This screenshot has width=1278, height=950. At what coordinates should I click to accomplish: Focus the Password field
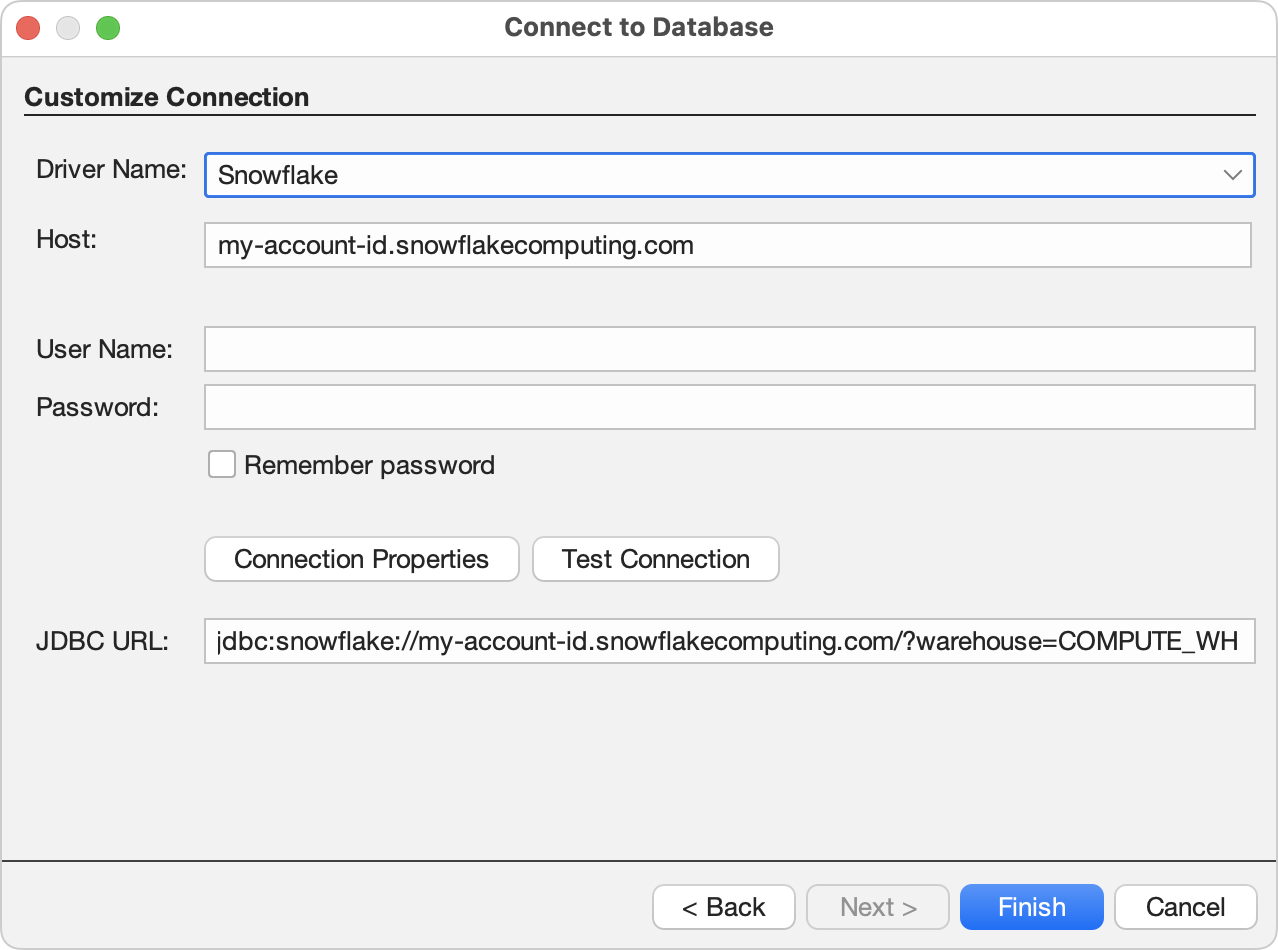point(728,406)
